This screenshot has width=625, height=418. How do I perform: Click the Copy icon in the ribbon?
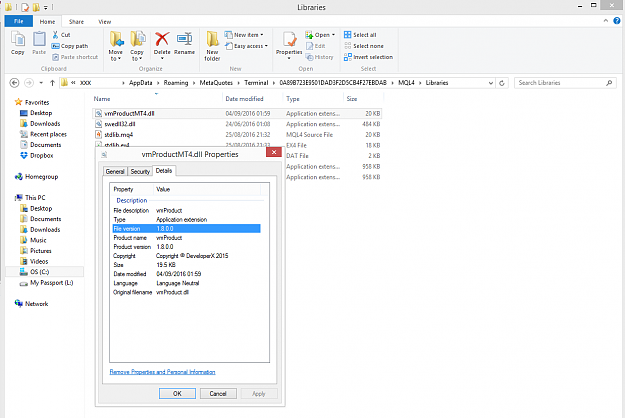[x=18, y=43]
